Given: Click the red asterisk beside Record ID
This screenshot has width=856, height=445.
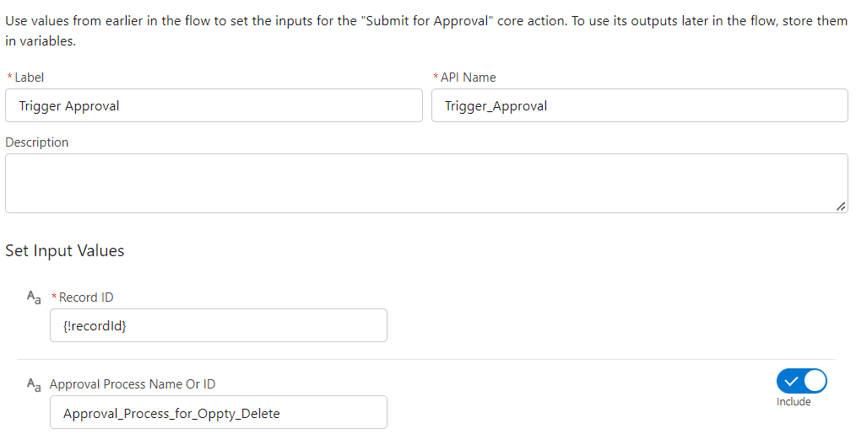Looking at the screenshot, I should tap(54, 297).
